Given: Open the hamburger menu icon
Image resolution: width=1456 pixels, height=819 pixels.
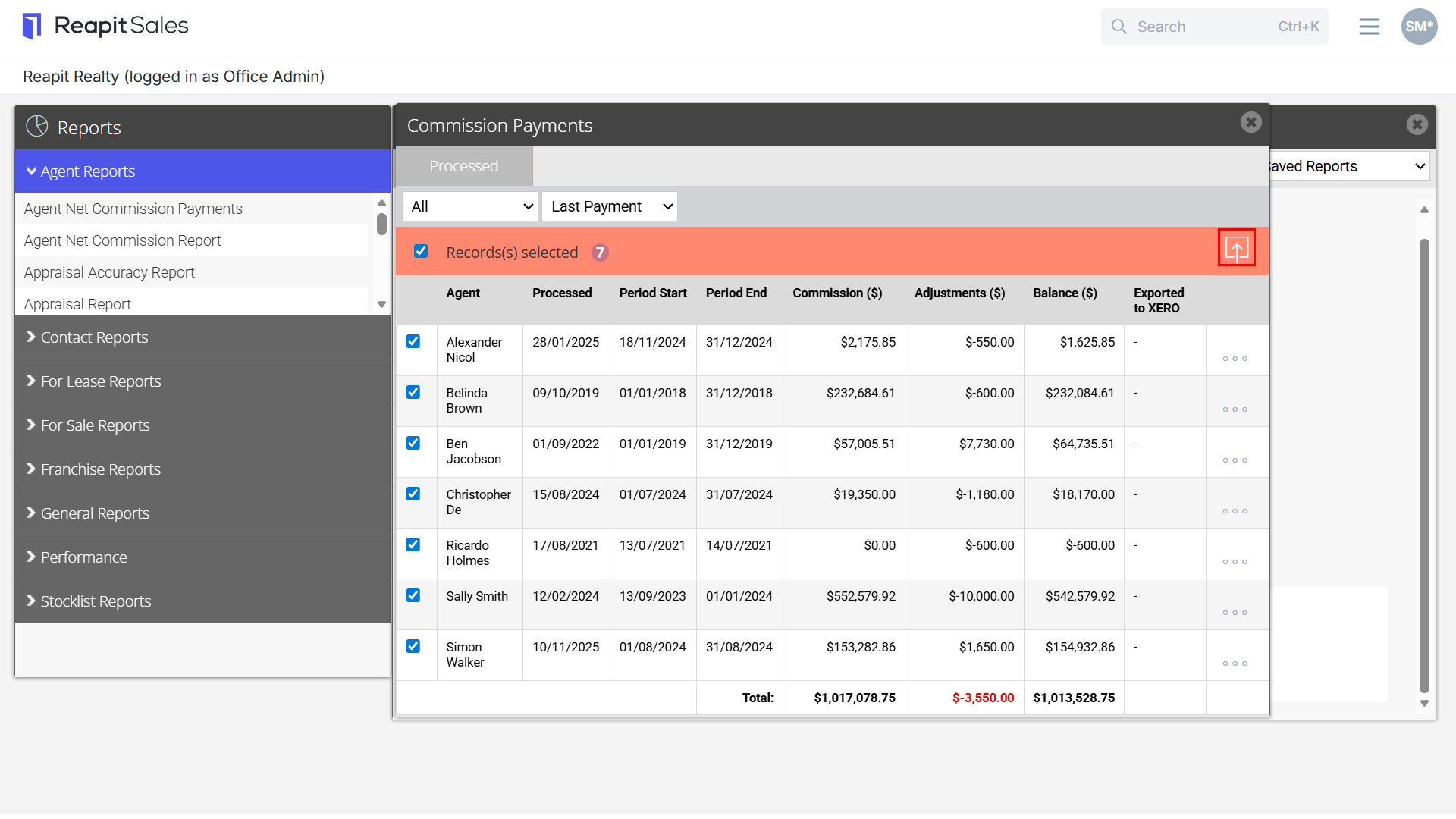Looking at the screenshot, I should coord(1369,27).
